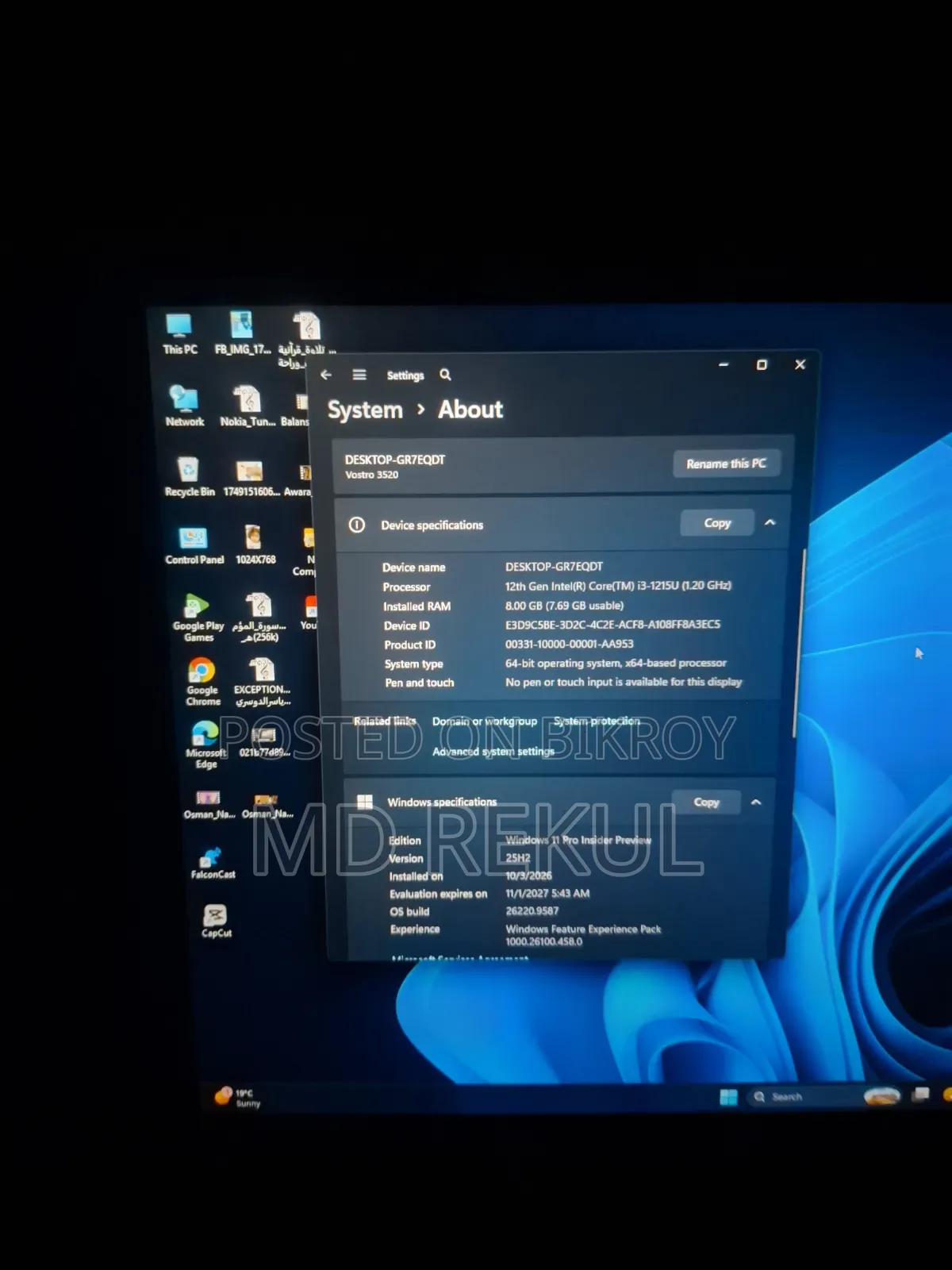Minimize the Settings window
This screenshot has width=952, height=1270.
724,364
